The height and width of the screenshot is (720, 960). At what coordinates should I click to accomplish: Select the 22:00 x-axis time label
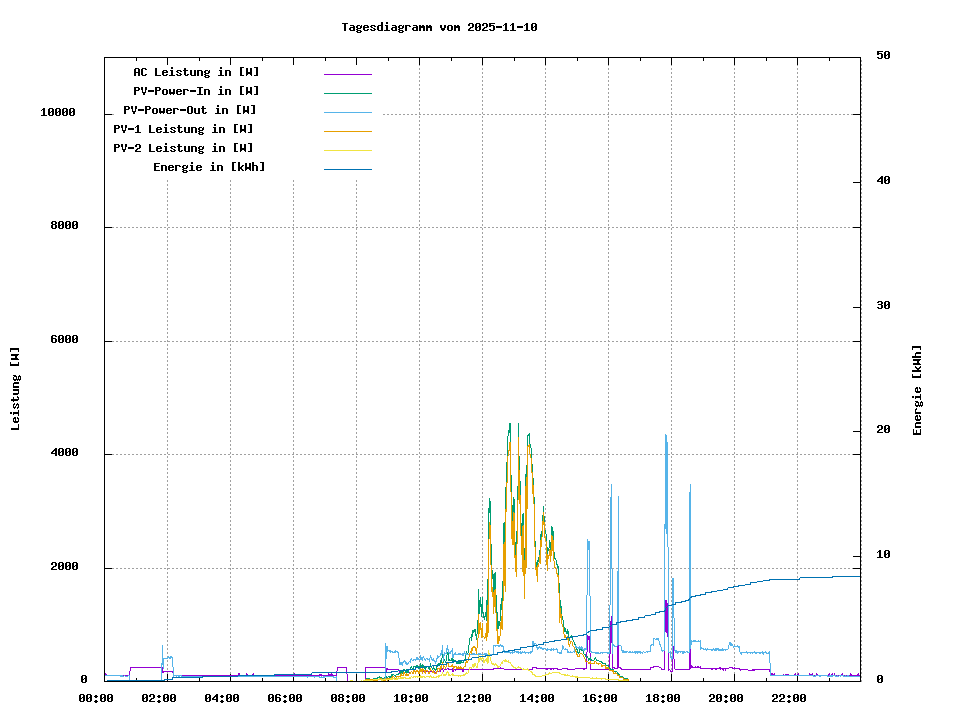pyautogui.click(x=789, y=698)
